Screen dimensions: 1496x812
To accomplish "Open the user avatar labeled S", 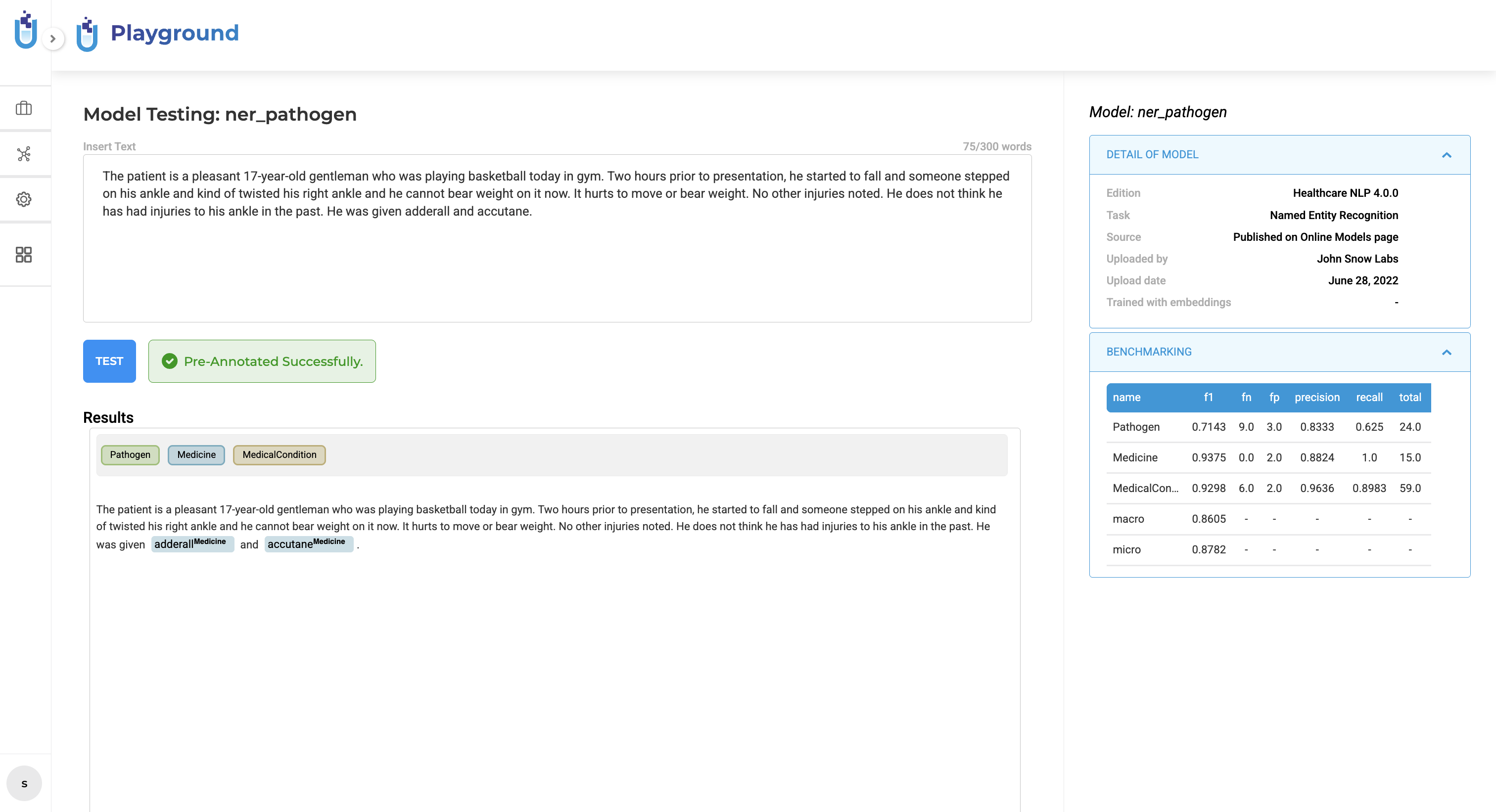I will 24,783.
